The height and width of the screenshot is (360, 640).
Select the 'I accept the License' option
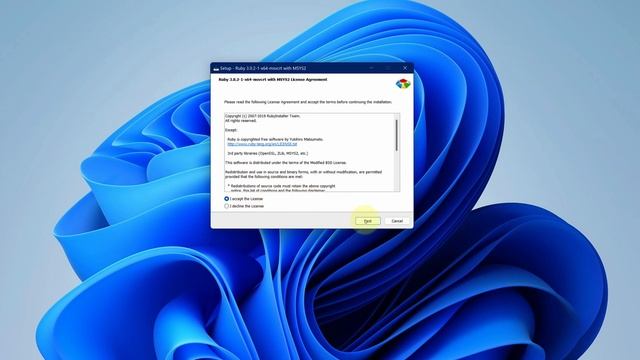tap(244, 199)
